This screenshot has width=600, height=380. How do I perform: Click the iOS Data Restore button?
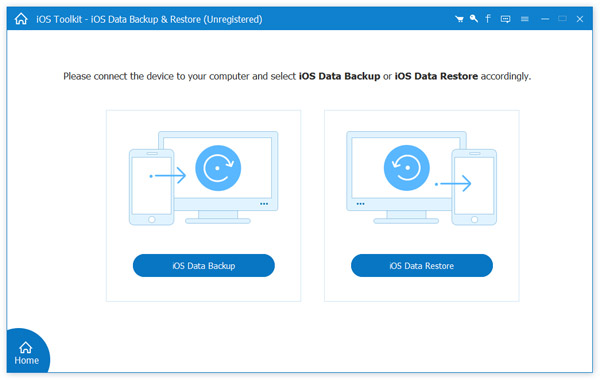pyautogui.click(x=422, y=266)
